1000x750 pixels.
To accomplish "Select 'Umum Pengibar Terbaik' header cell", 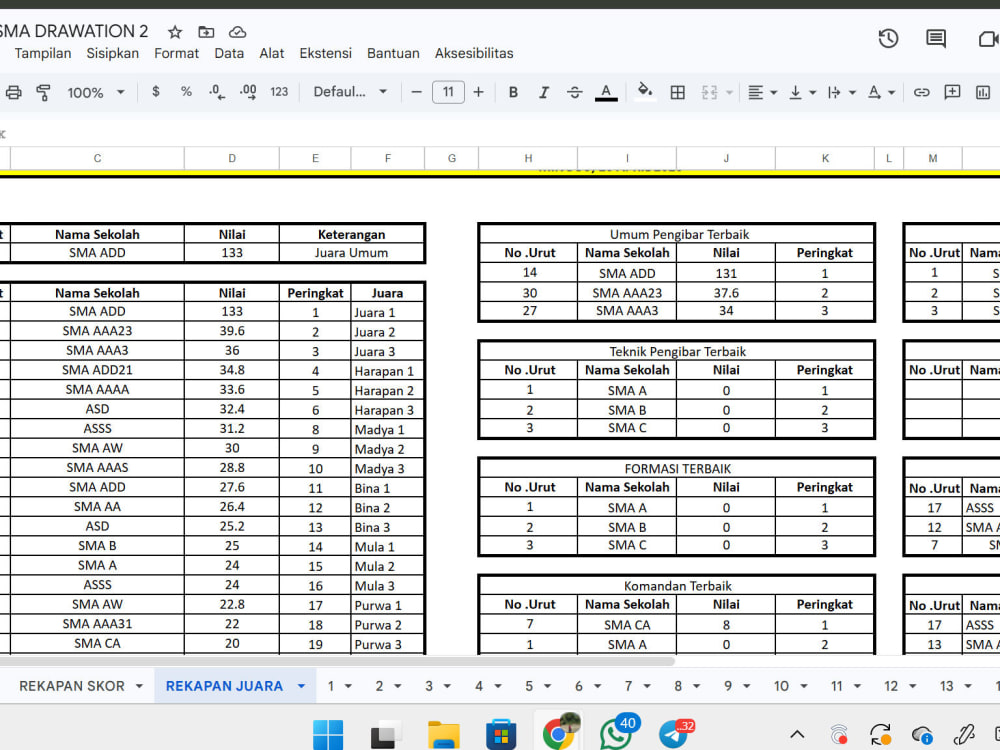I will [679, 234].
